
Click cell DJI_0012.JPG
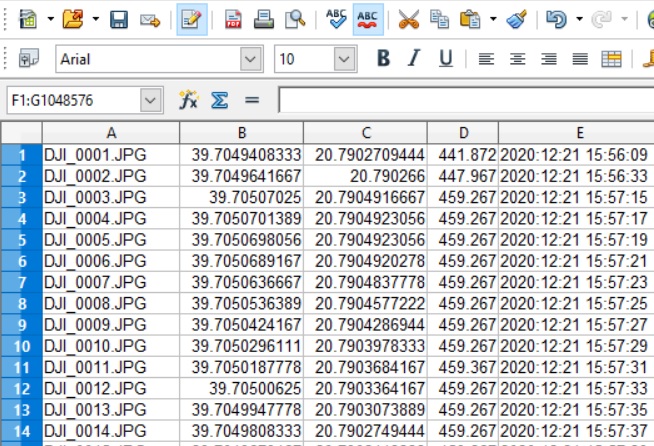click(x=111, y=388)
